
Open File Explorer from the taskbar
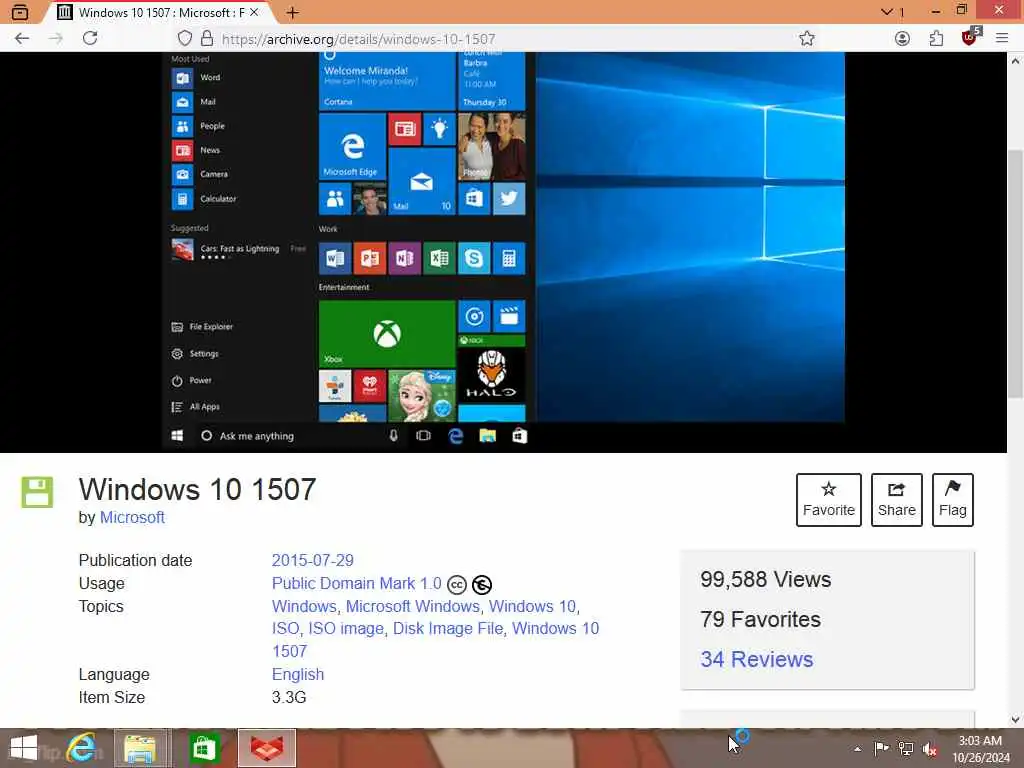click(141, 748)
